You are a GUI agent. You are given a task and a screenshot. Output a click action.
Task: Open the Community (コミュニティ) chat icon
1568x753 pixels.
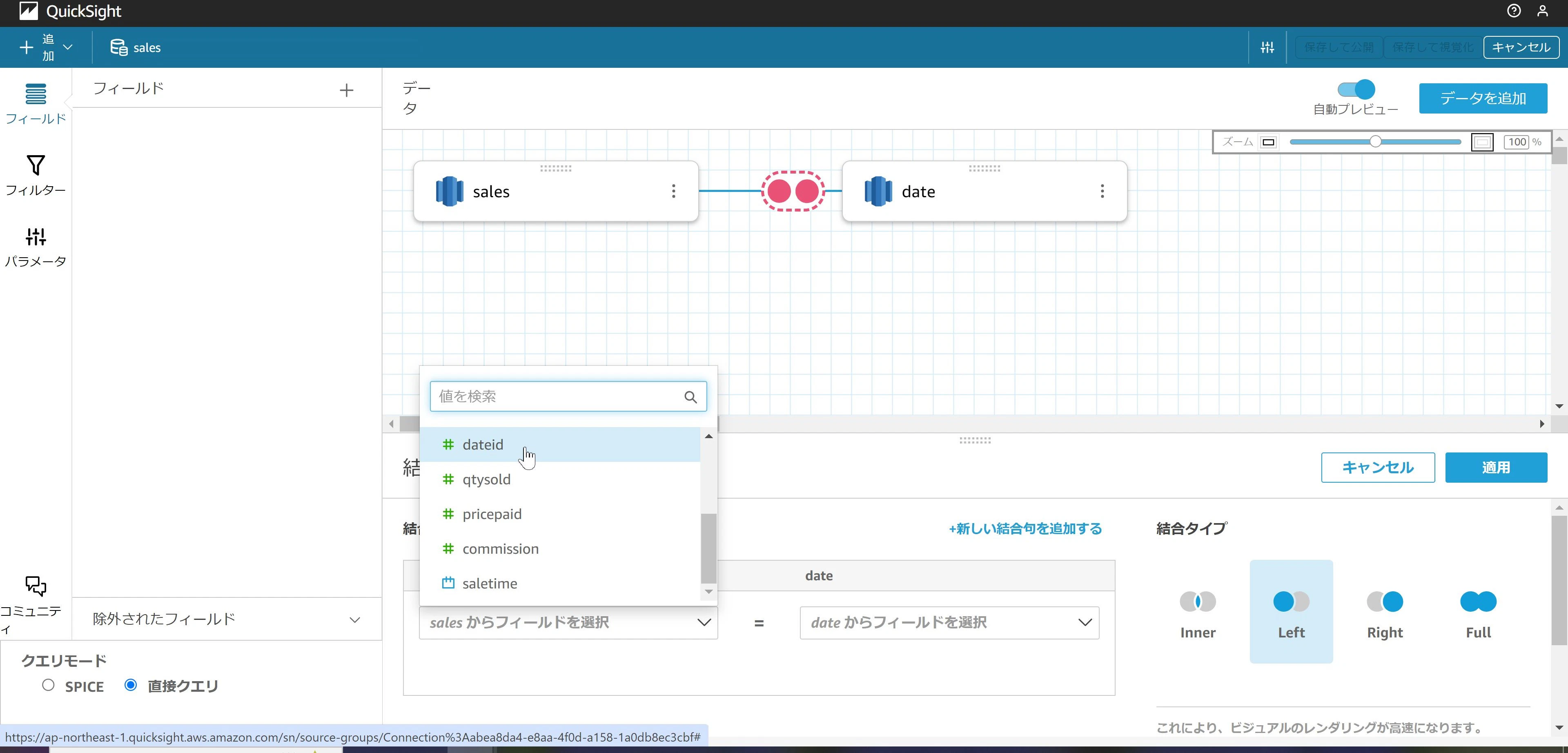[35, 586]
